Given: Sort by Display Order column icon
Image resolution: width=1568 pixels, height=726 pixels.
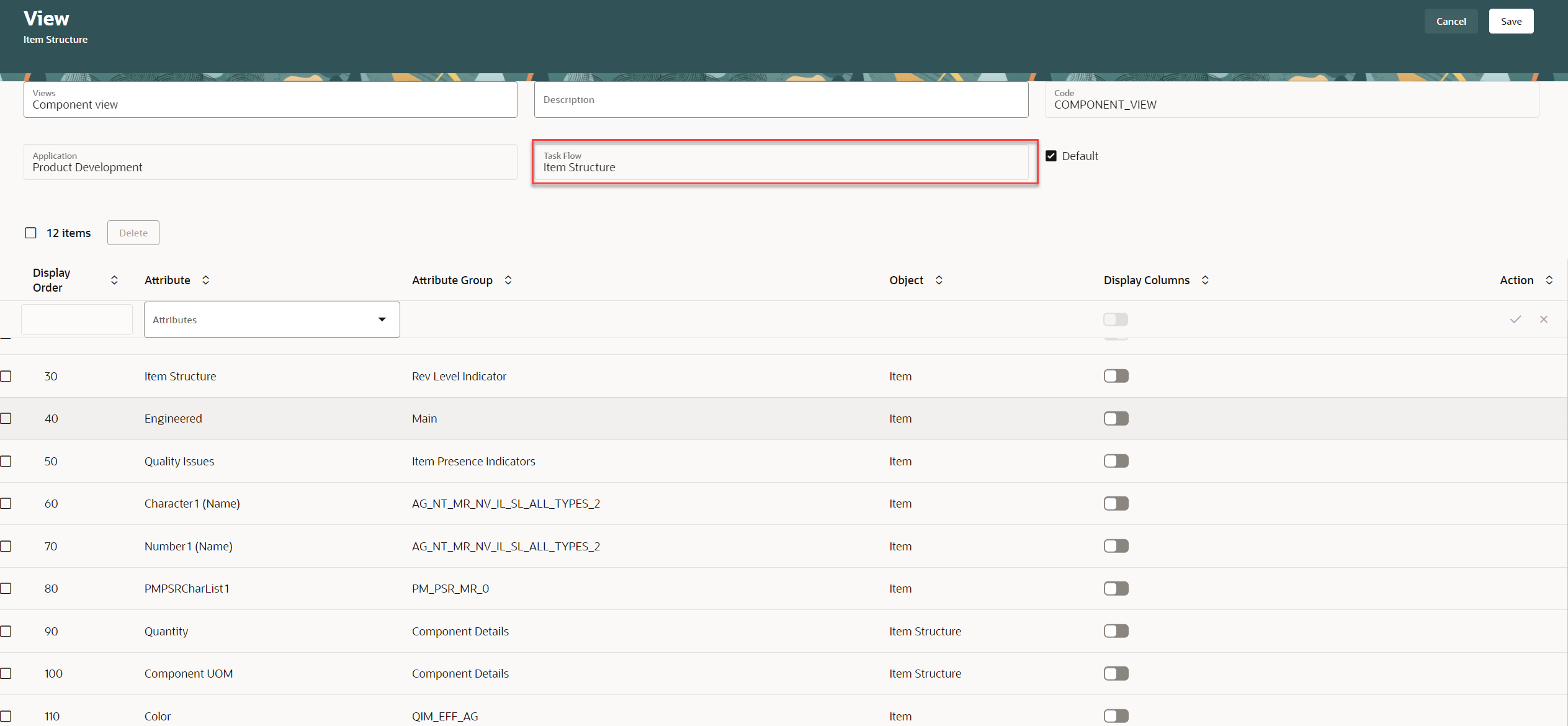Looking at the screenshot, I should (114, 280).
